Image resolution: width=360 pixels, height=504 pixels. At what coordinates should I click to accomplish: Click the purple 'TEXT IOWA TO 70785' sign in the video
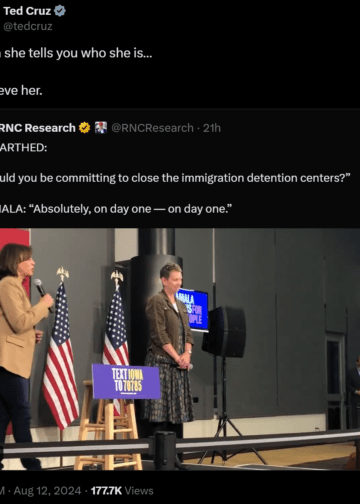(x=126, y=381)
